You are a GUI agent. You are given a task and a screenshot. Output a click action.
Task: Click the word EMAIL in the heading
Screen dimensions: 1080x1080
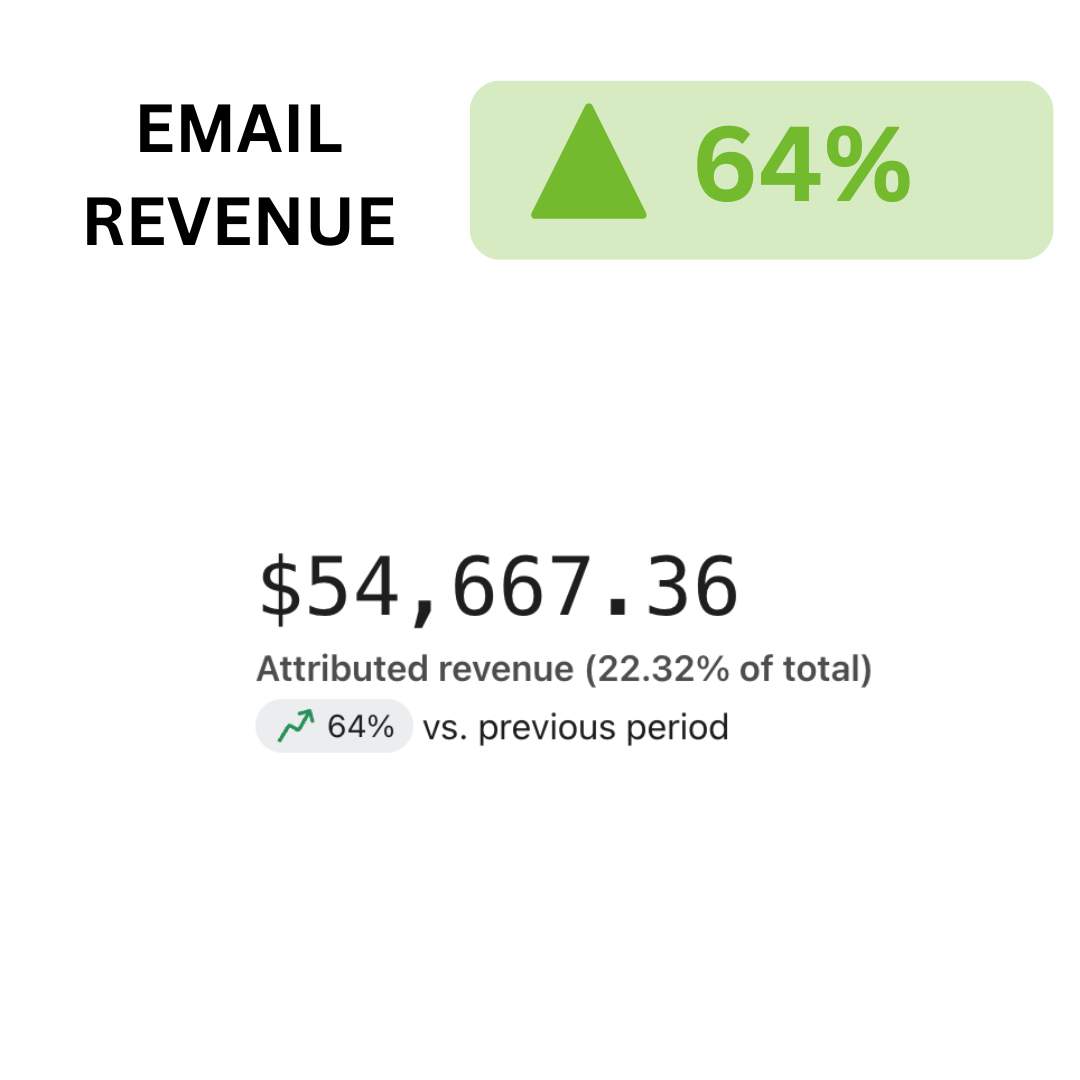pyautogui.click(x=240, y=131)
